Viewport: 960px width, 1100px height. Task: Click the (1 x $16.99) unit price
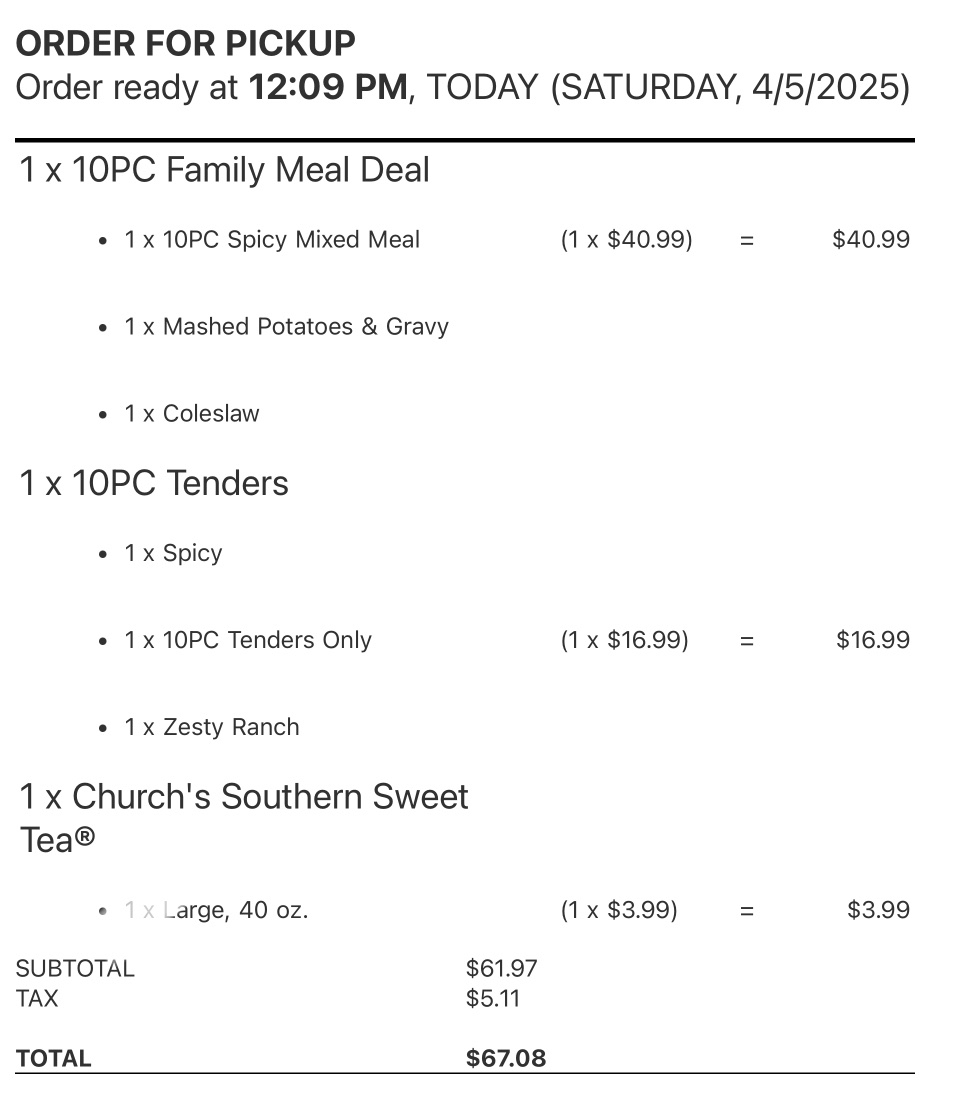(x=625, y=640)
